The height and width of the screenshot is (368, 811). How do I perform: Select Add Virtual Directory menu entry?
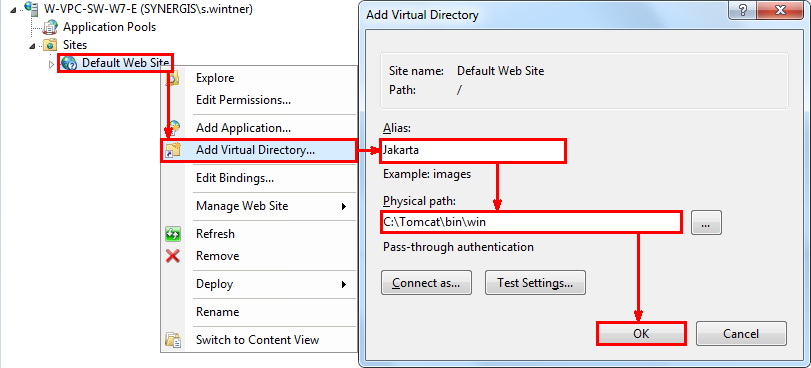click(260, 151)
